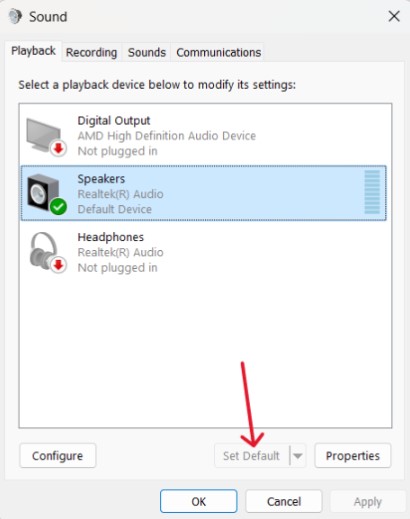This screenshot has width=410, height=519.
Task: Go to the Communications tab
Action: 218,52
